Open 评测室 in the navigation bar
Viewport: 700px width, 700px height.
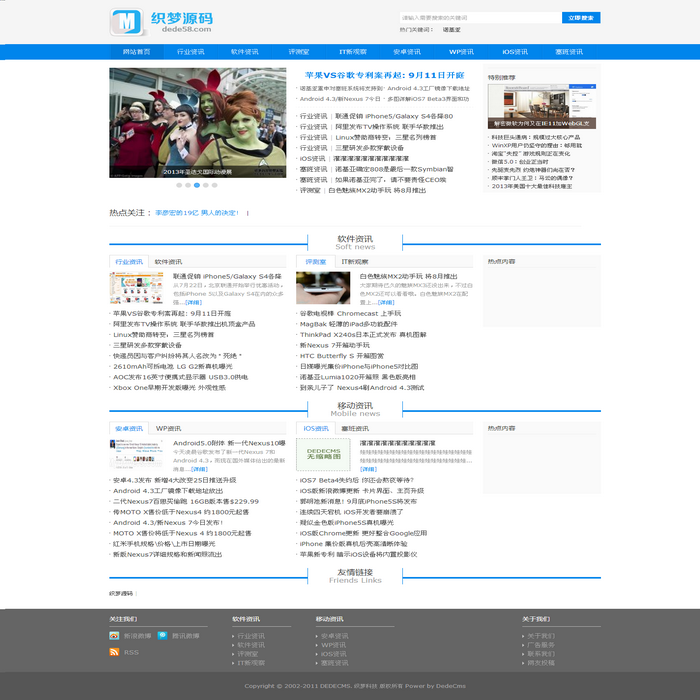point(299,52)
